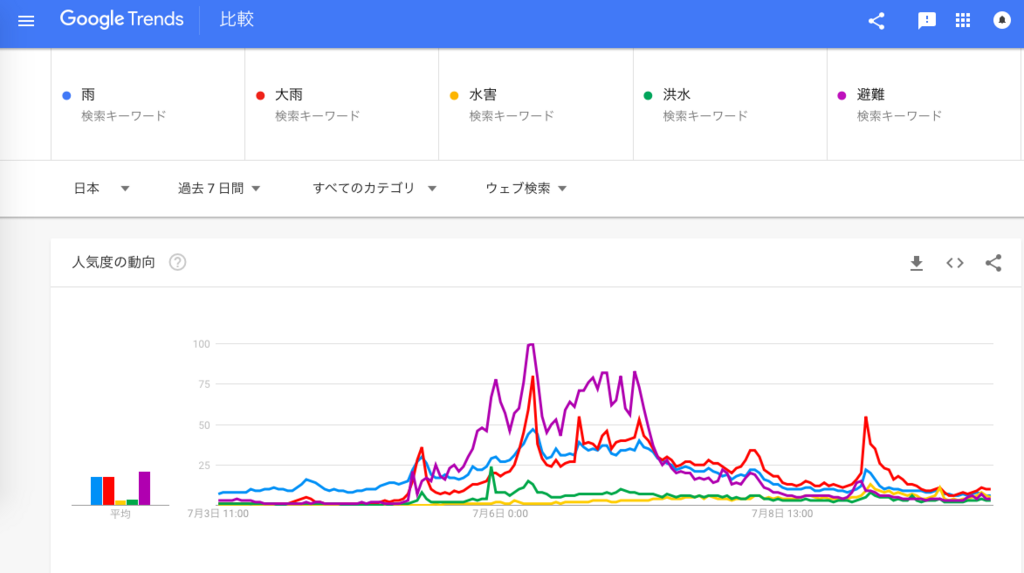Viewport: 1024px width, 573px height.
Task: Open the help icon beside 人気度の動向
Action: click(178, 262)
